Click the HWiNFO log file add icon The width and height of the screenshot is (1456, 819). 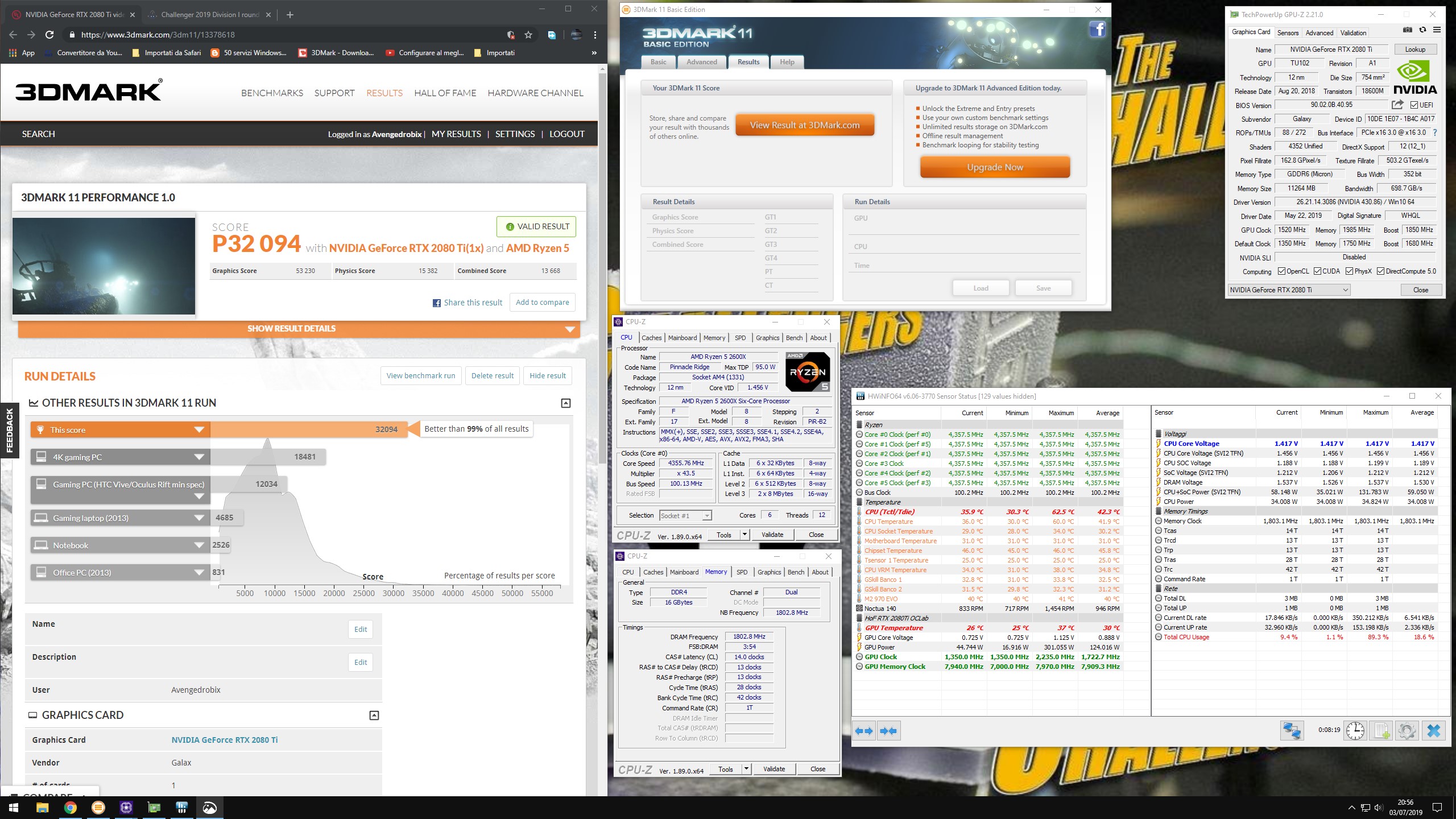pos(1381,730)
